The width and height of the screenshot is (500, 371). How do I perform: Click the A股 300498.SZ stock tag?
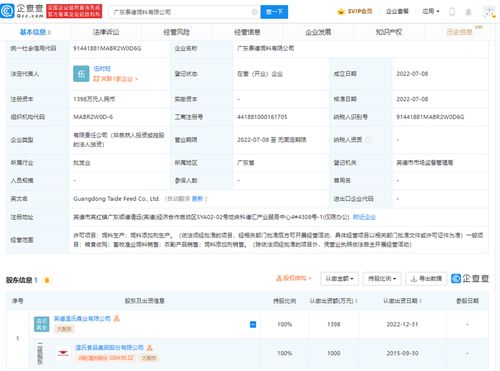(x=106, y=358)
